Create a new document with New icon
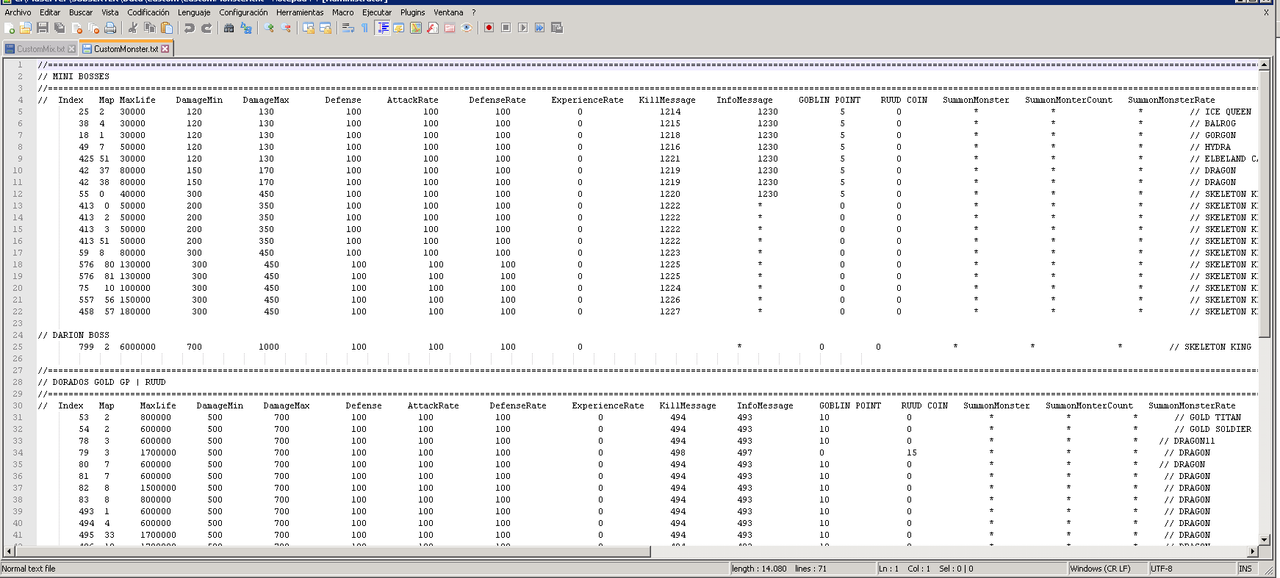The height and width of the screenshot is (578, 1280). pos(9,28)
